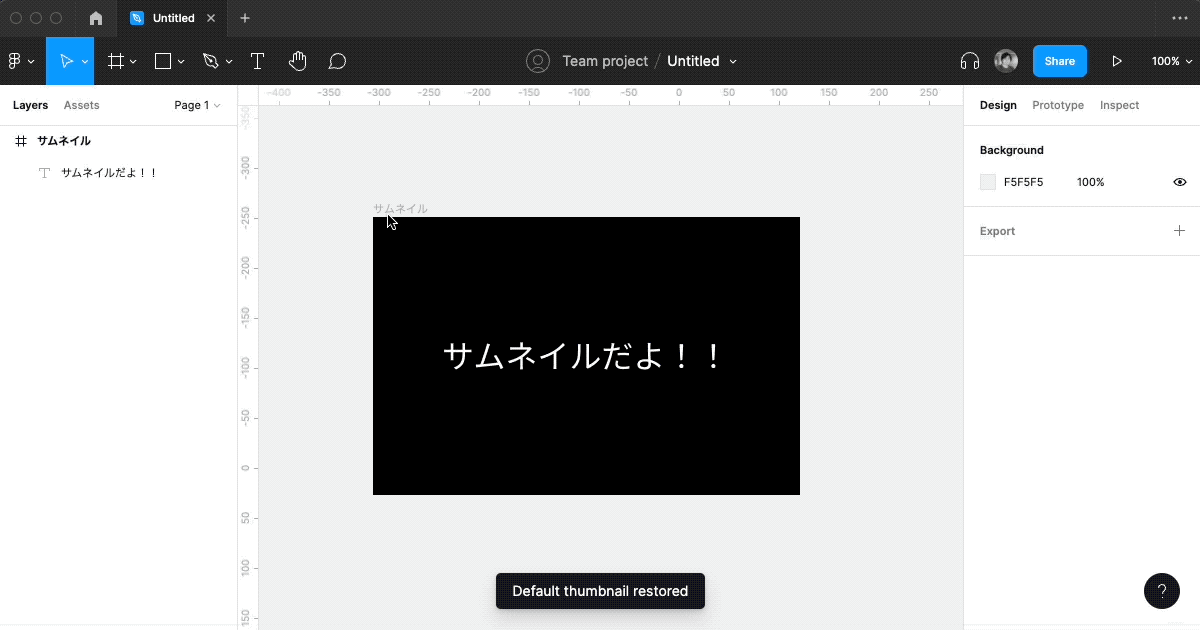Activate the Hand tool

pos(297,61)
